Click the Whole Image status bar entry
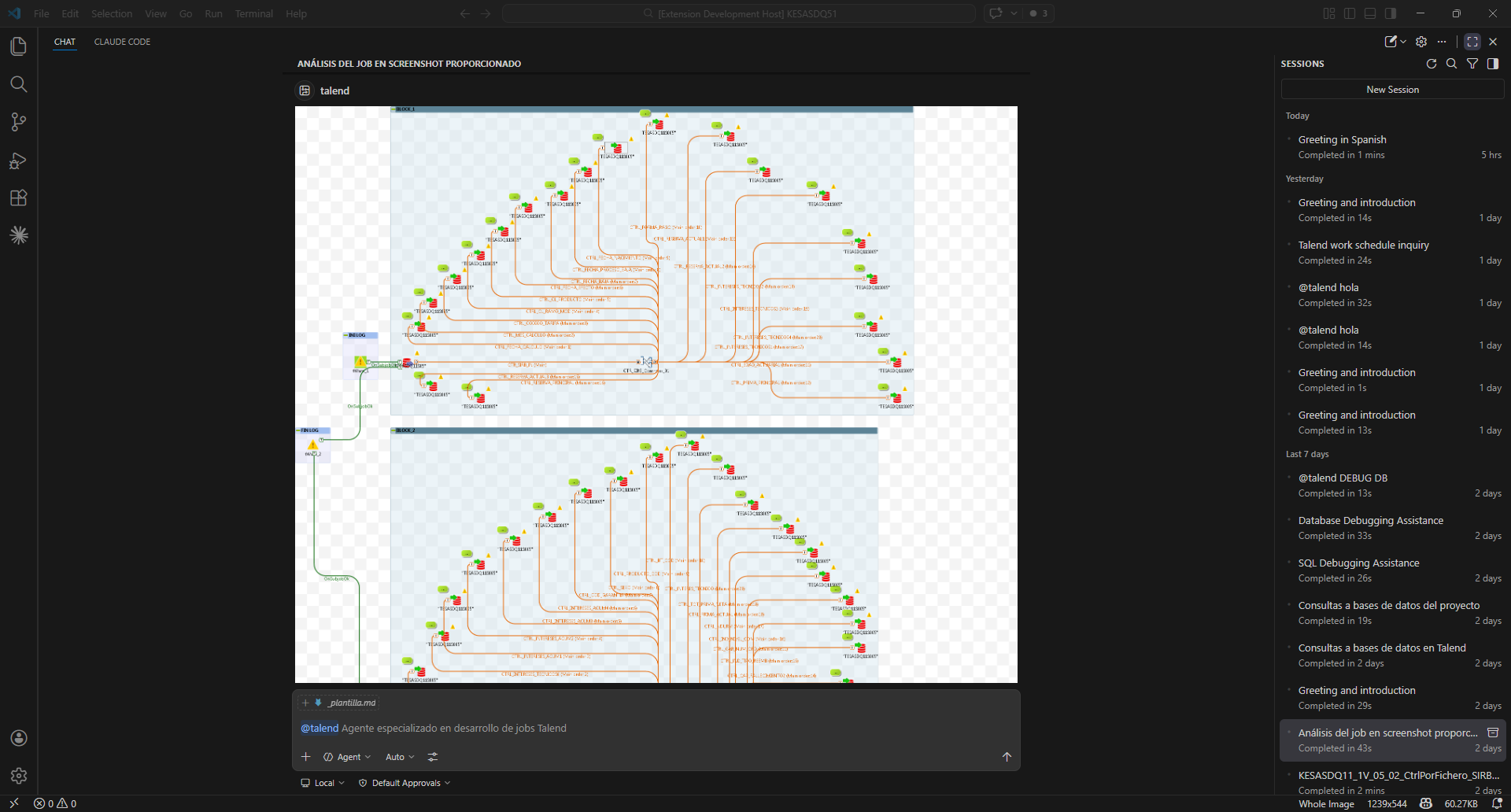The height and width of the screenshot is (812, 1511). point(1326,804)
